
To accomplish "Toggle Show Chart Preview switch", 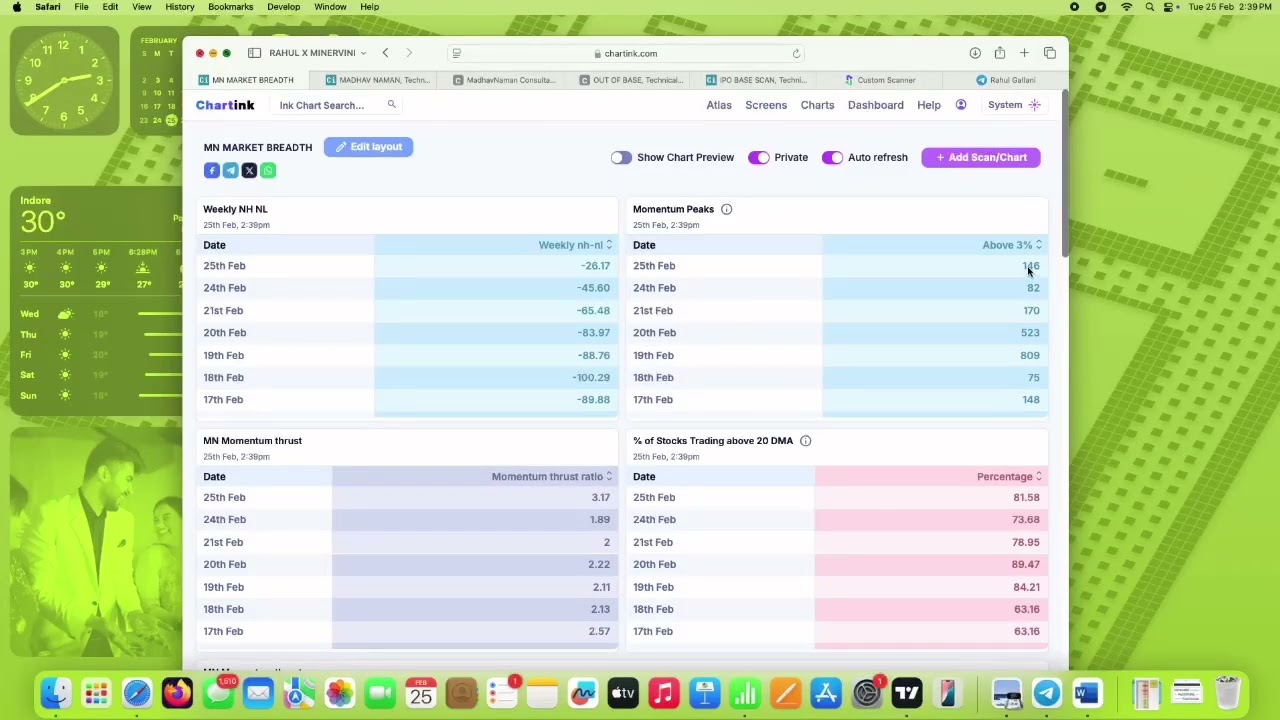I will [x=621, y=158].
